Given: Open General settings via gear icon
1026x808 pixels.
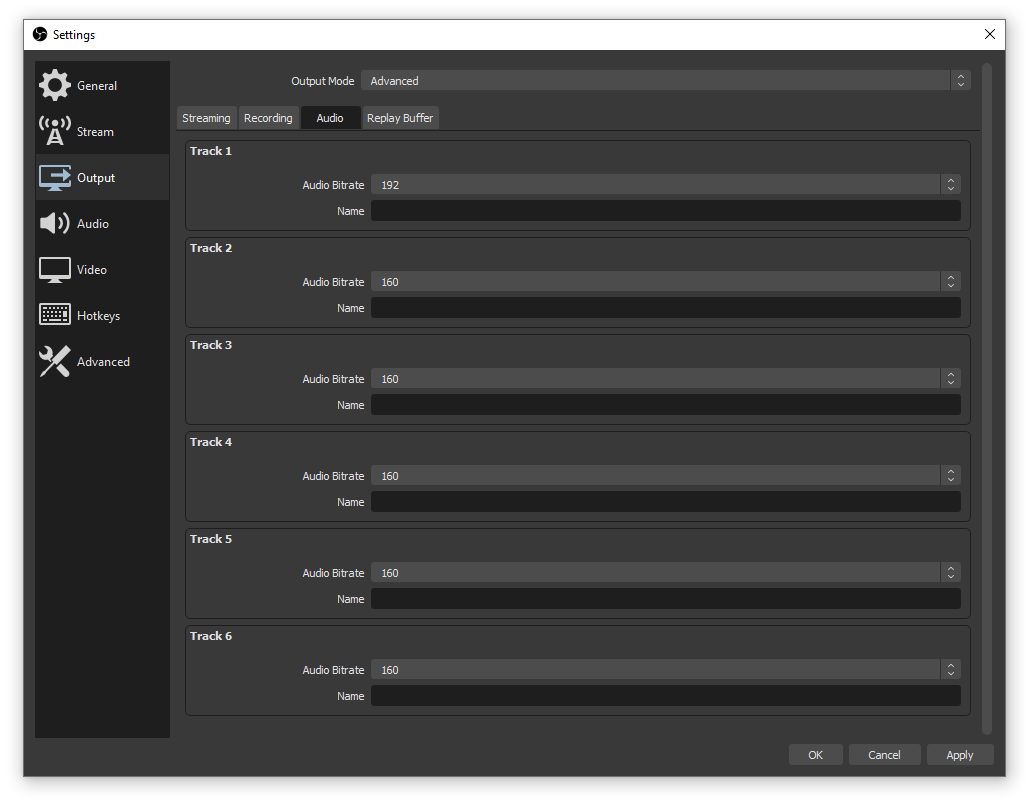Looking at the screenshot, I should [x=54, y=85].
